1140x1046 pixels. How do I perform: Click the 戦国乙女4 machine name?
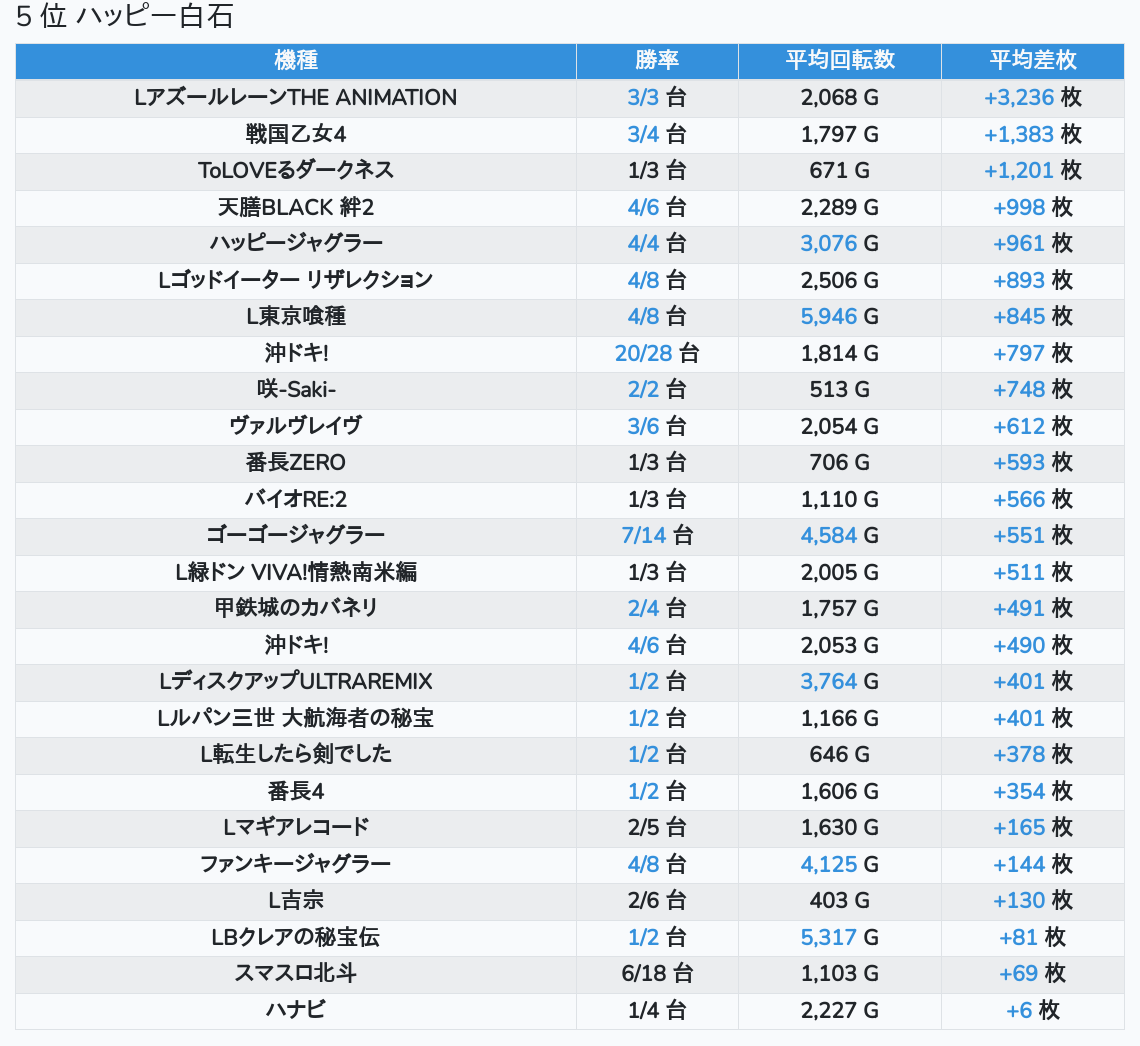(x=296, y=134)
